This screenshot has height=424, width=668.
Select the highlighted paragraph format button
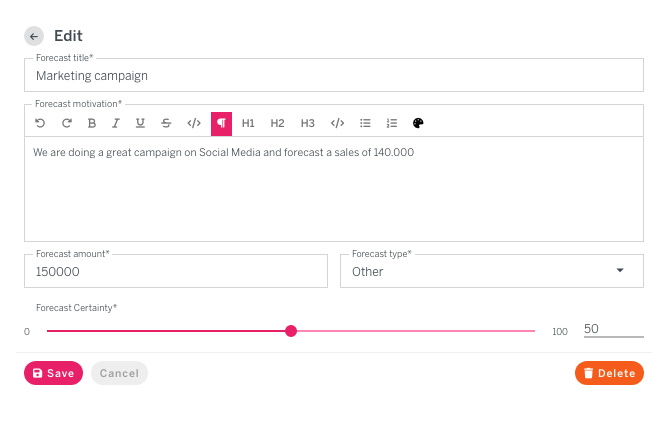click(x=221, y=123)
